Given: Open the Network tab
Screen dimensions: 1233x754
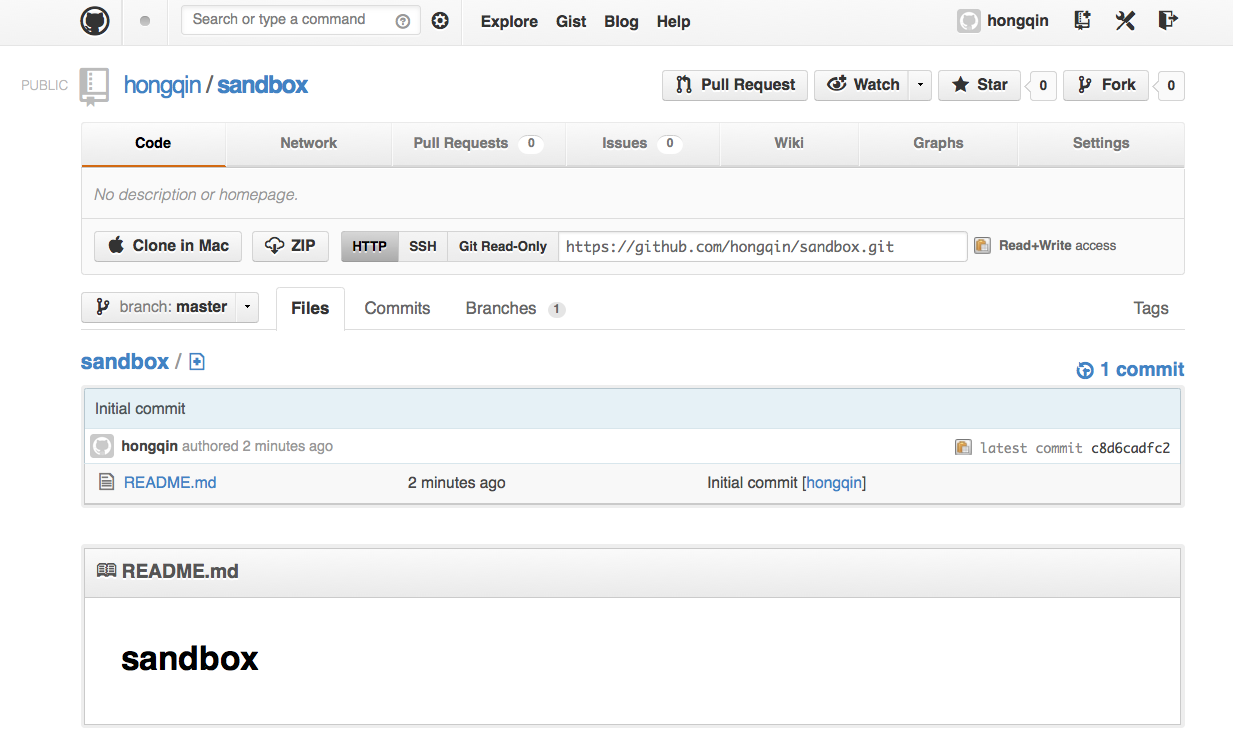Looking at the screenshot, I should [308, 143].
